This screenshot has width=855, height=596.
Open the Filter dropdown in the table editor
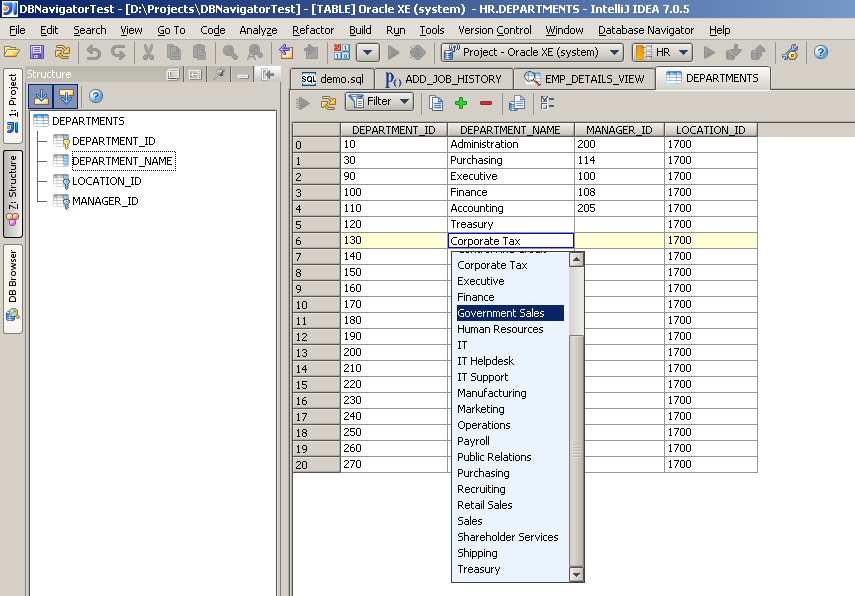379,102
